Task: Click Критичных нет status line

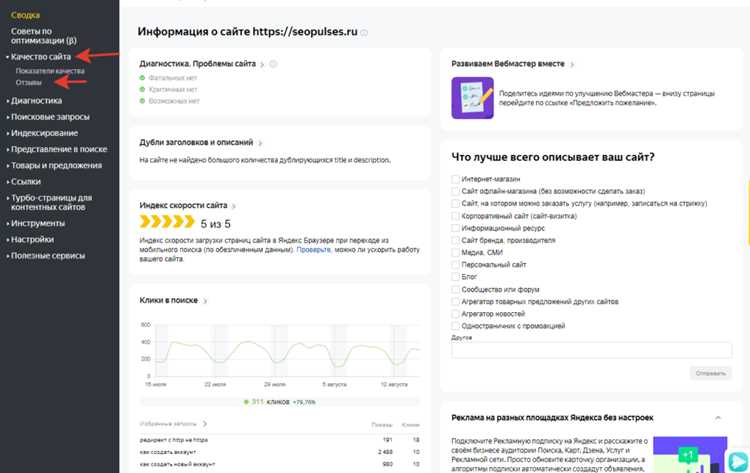Action: point(168,89)
